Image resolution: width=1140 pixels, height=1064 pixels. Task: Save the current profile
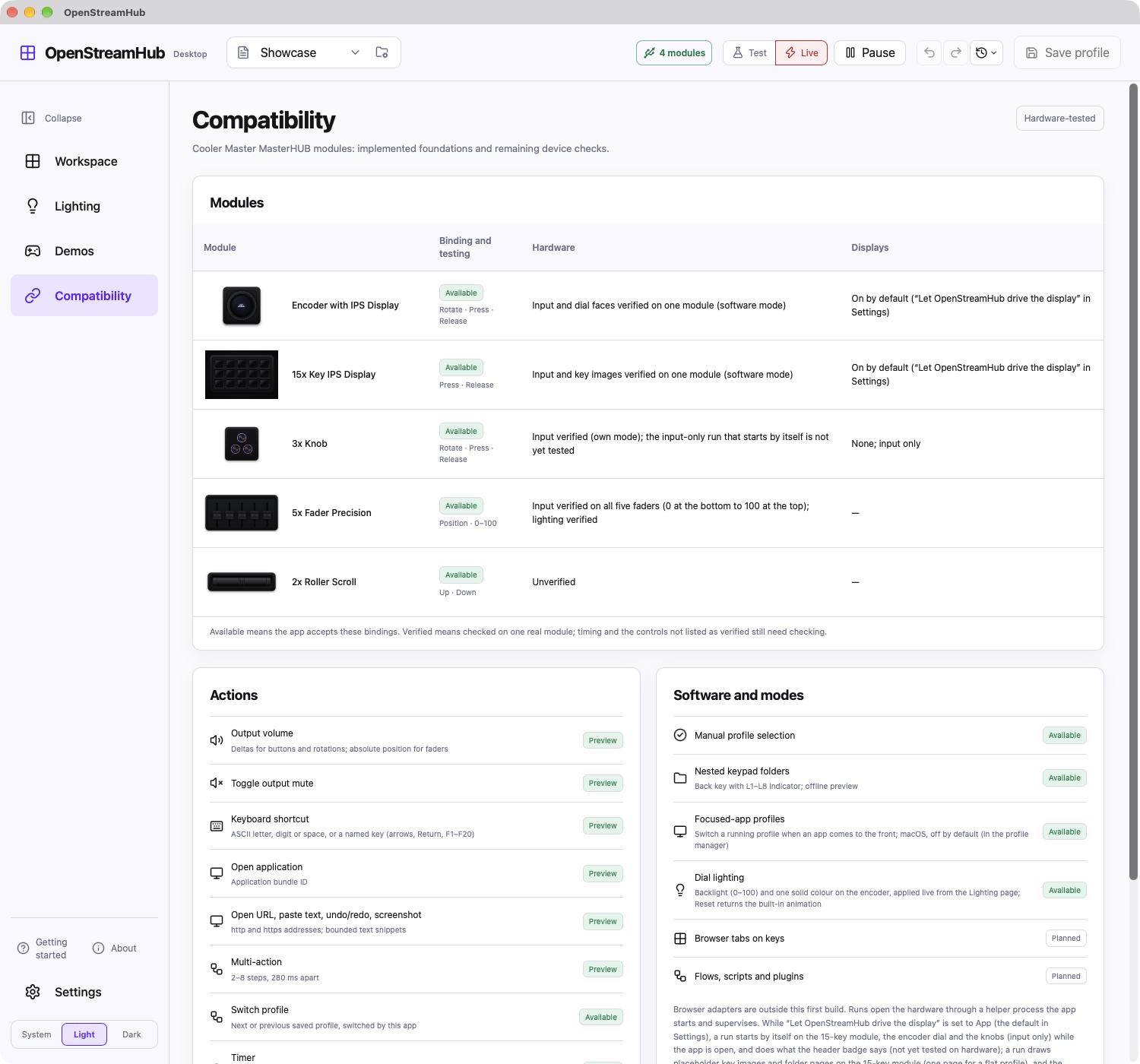click(1067, 52)
